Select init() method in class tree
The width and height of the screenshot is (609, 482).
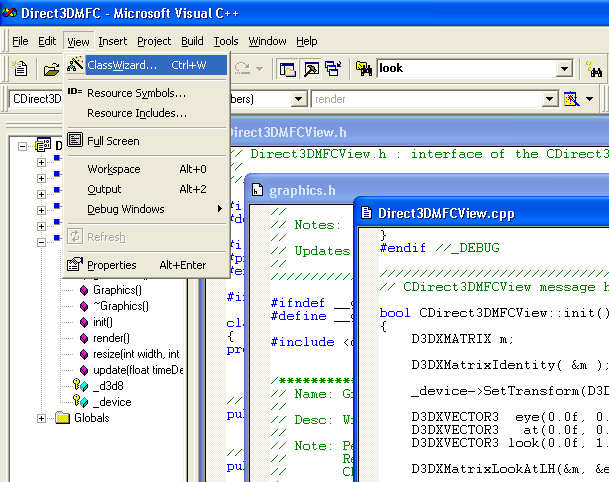click(103, 322)
